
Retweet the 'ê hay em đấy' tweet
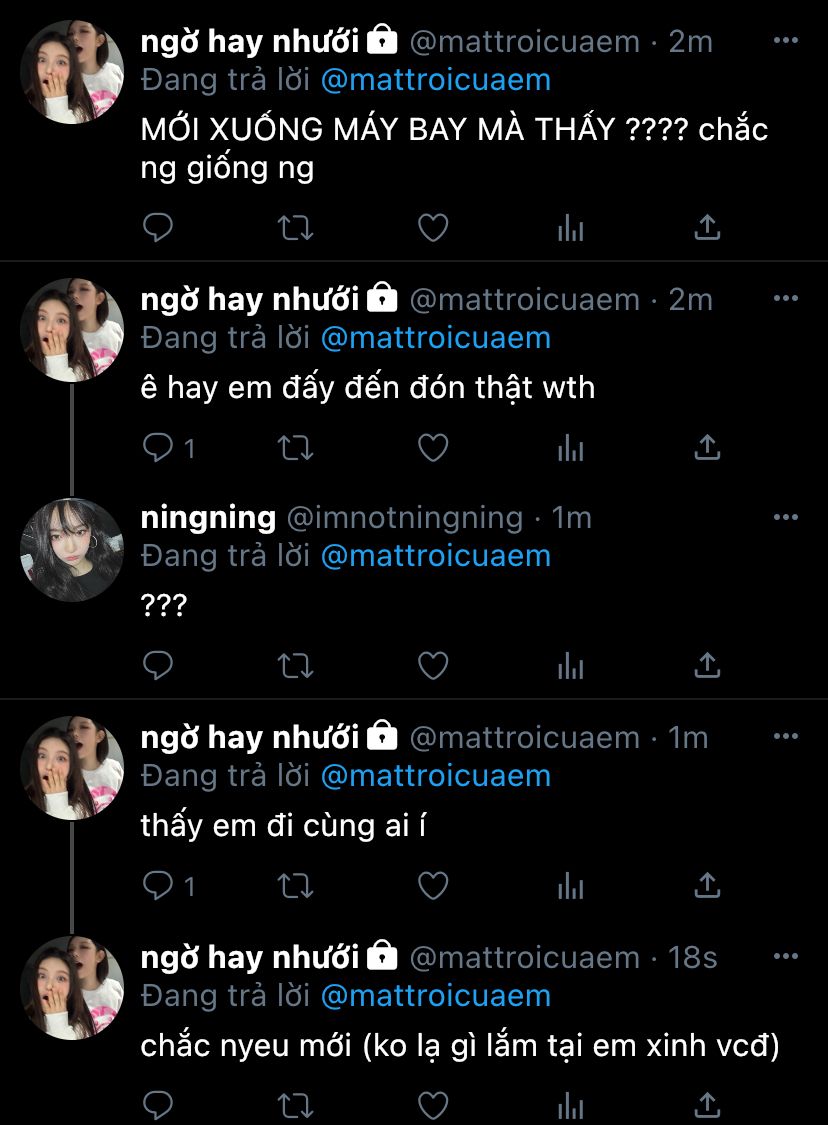[295, 448]
